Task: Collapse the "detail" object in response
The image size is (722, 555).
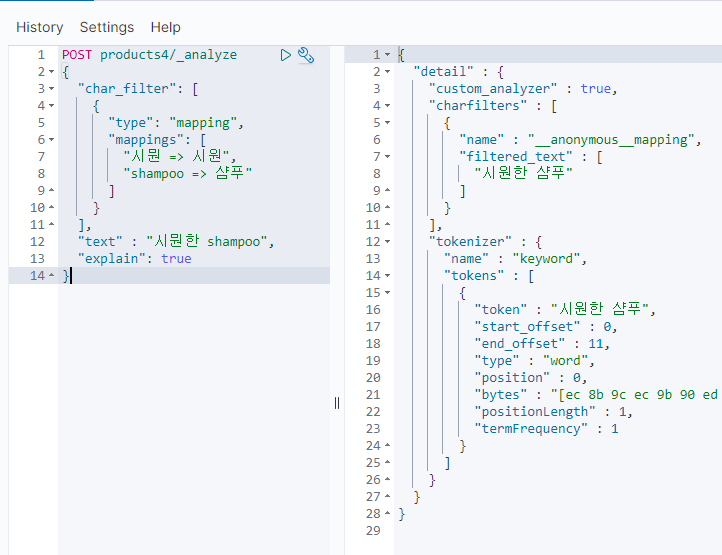Action: (387, 72)
